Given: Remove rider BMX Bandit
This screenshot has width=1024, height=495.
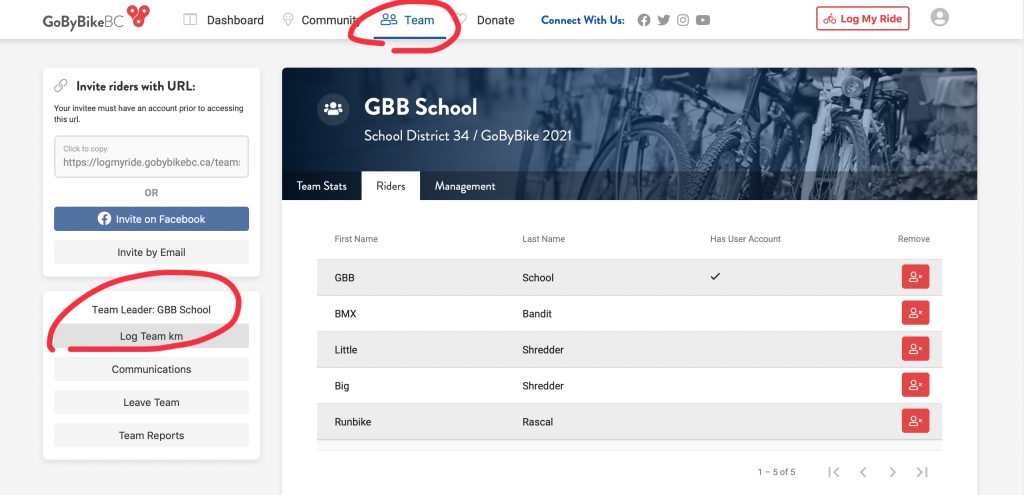Looking at the screenshot, I should [x=916, y=313].
